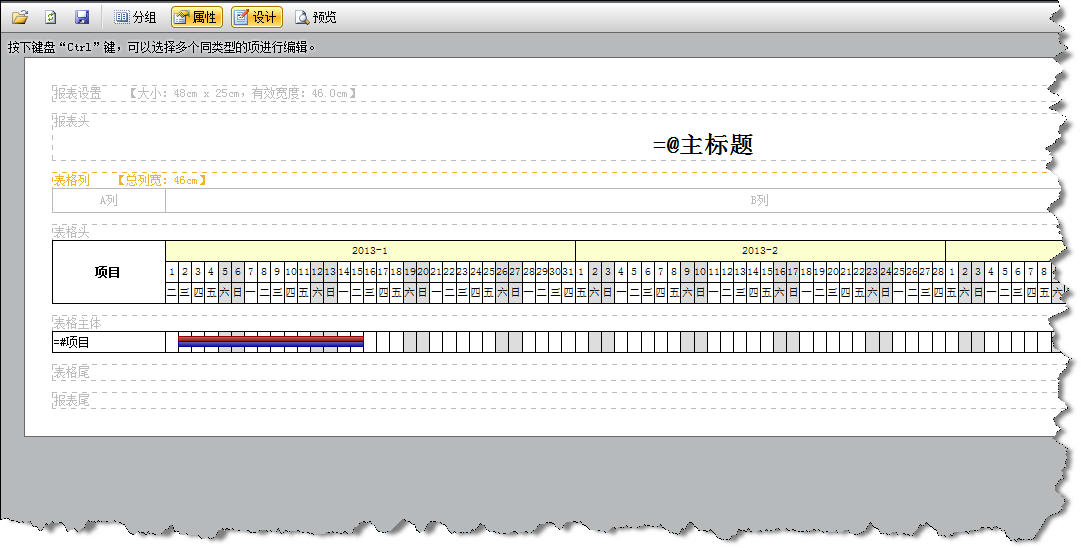1081x548 pixels.
Task: Click weekday cell below day 31 of 2013-1
Action: coord(568,293)
